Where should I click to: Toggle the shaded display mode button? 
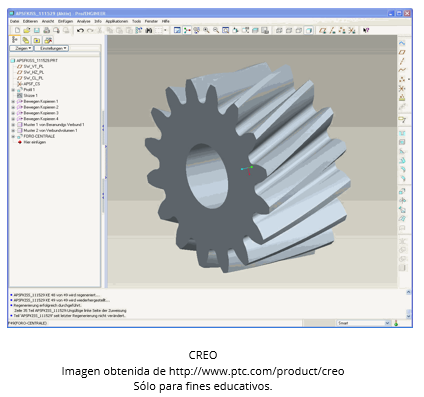[x=309, y=30]
